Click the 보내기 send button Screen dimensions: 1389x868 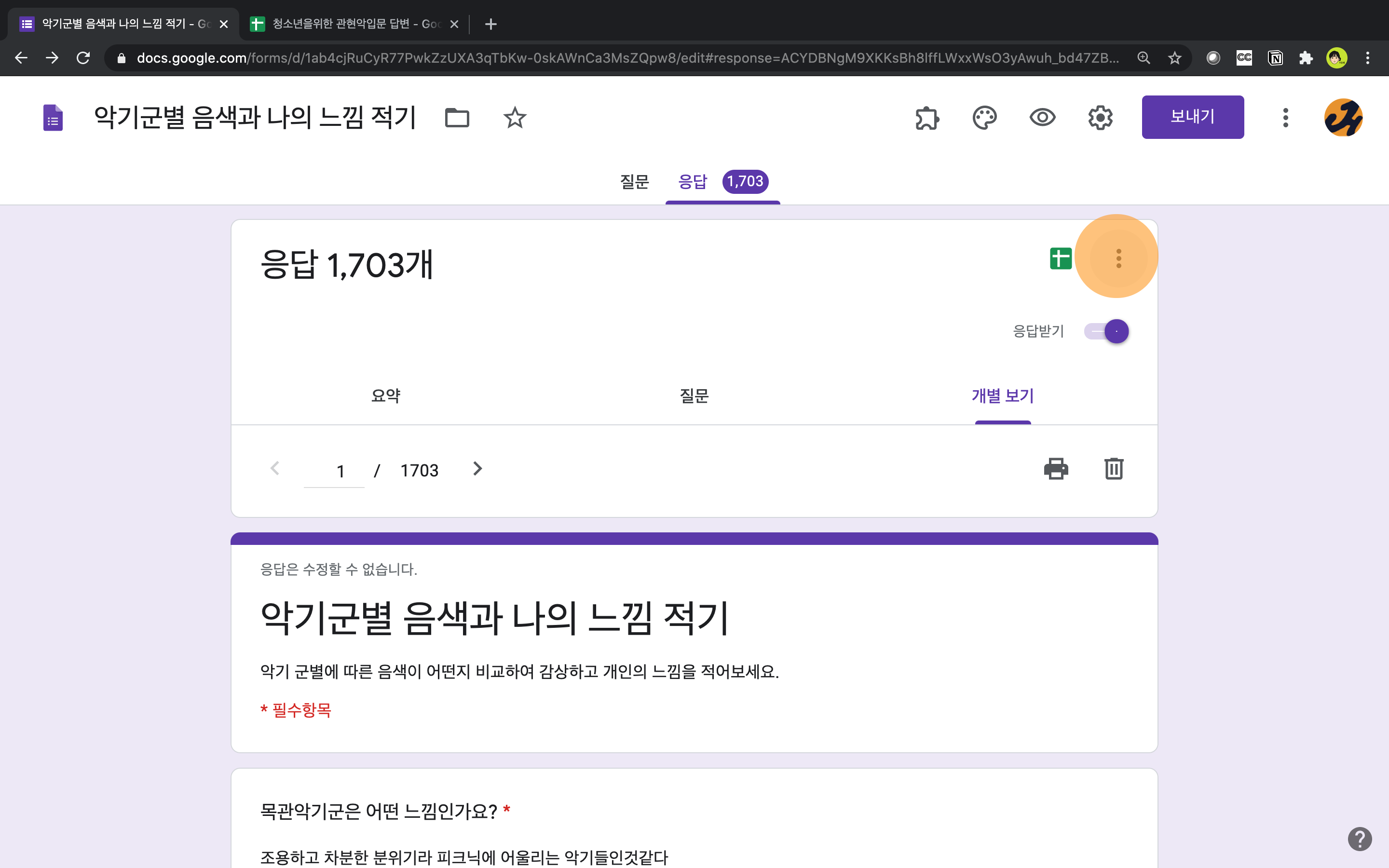click(1192, 117)
